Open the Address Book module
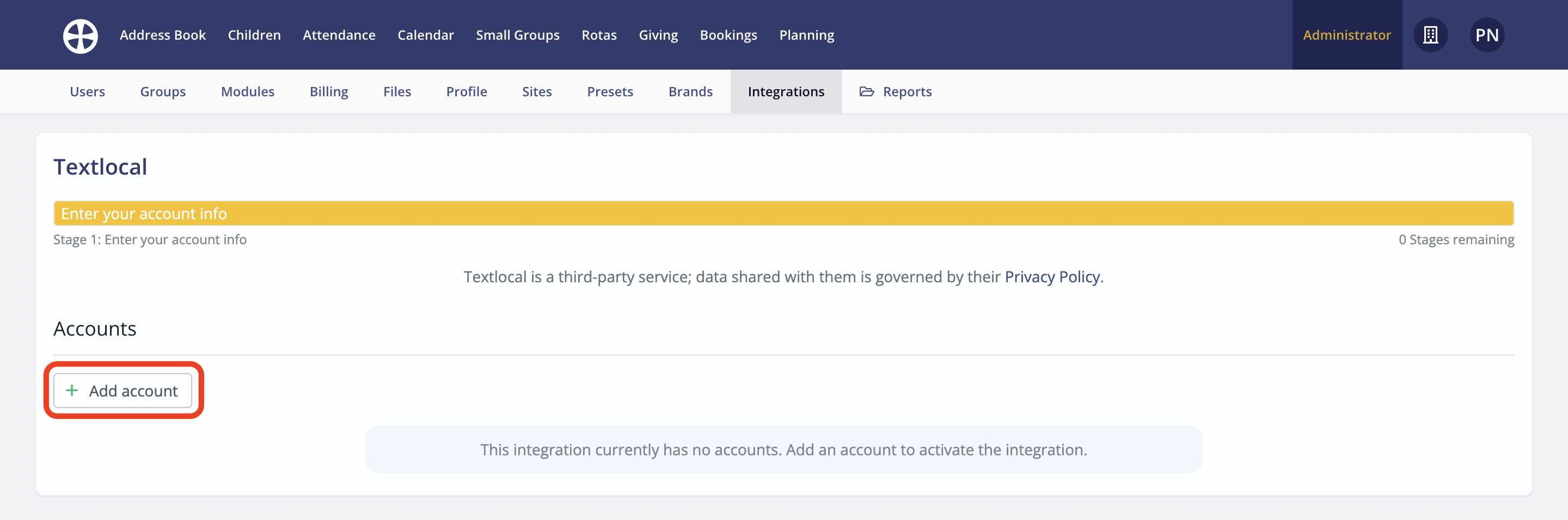The image size is (1568, 520). pyautogui.click(x=163, y=35)
